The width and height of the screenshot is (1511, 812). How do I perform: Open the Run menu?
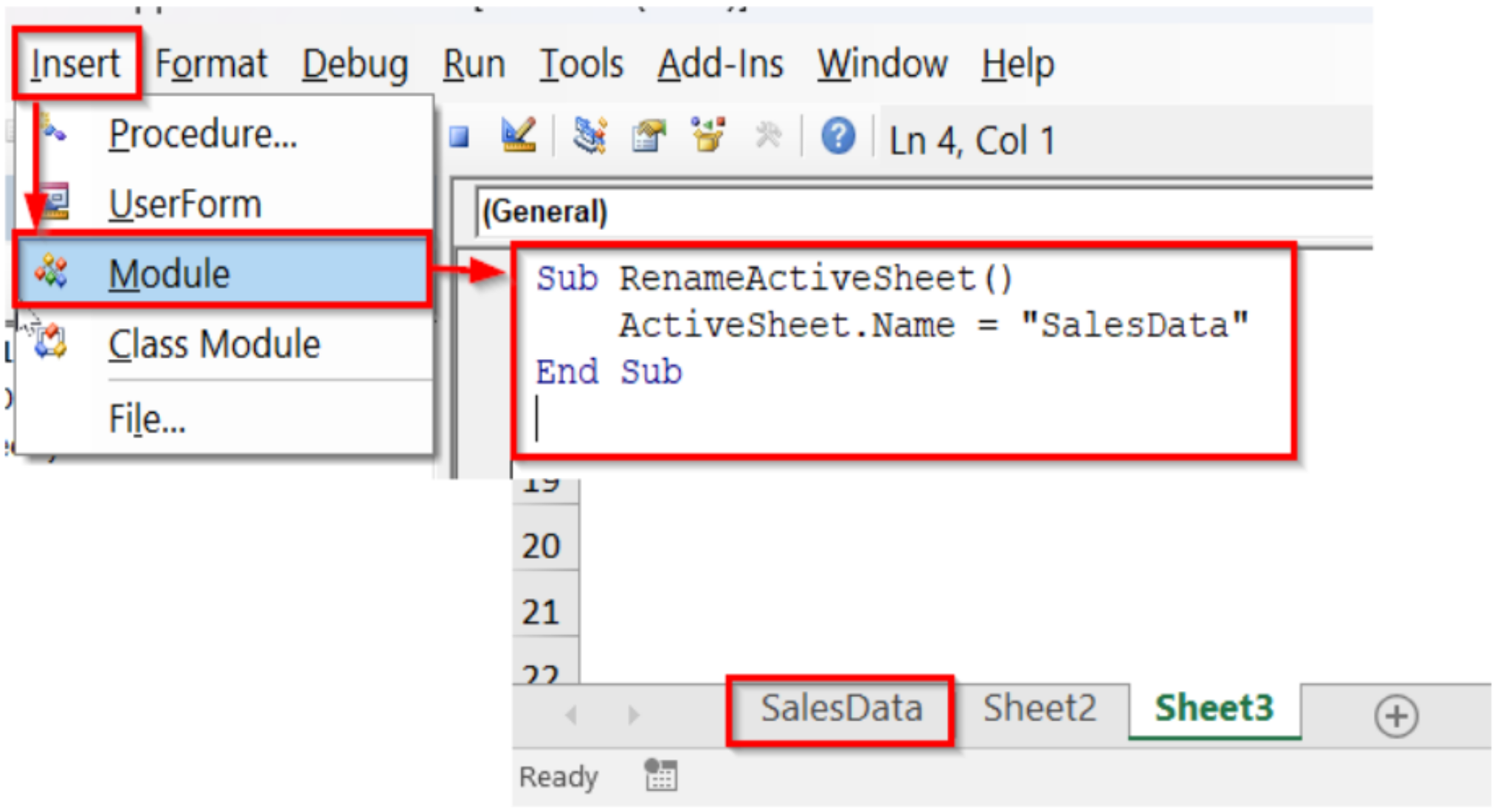pyautogui.click(x=473, y=63)
